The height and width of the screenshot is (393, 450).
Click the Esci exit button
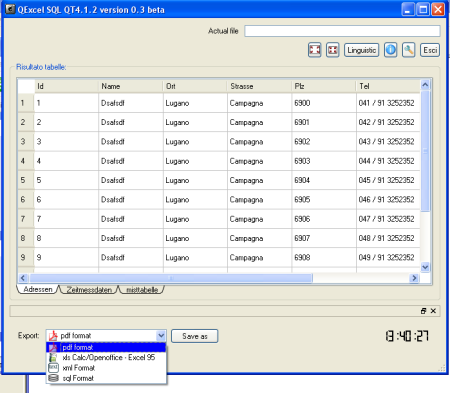point(430,50)
